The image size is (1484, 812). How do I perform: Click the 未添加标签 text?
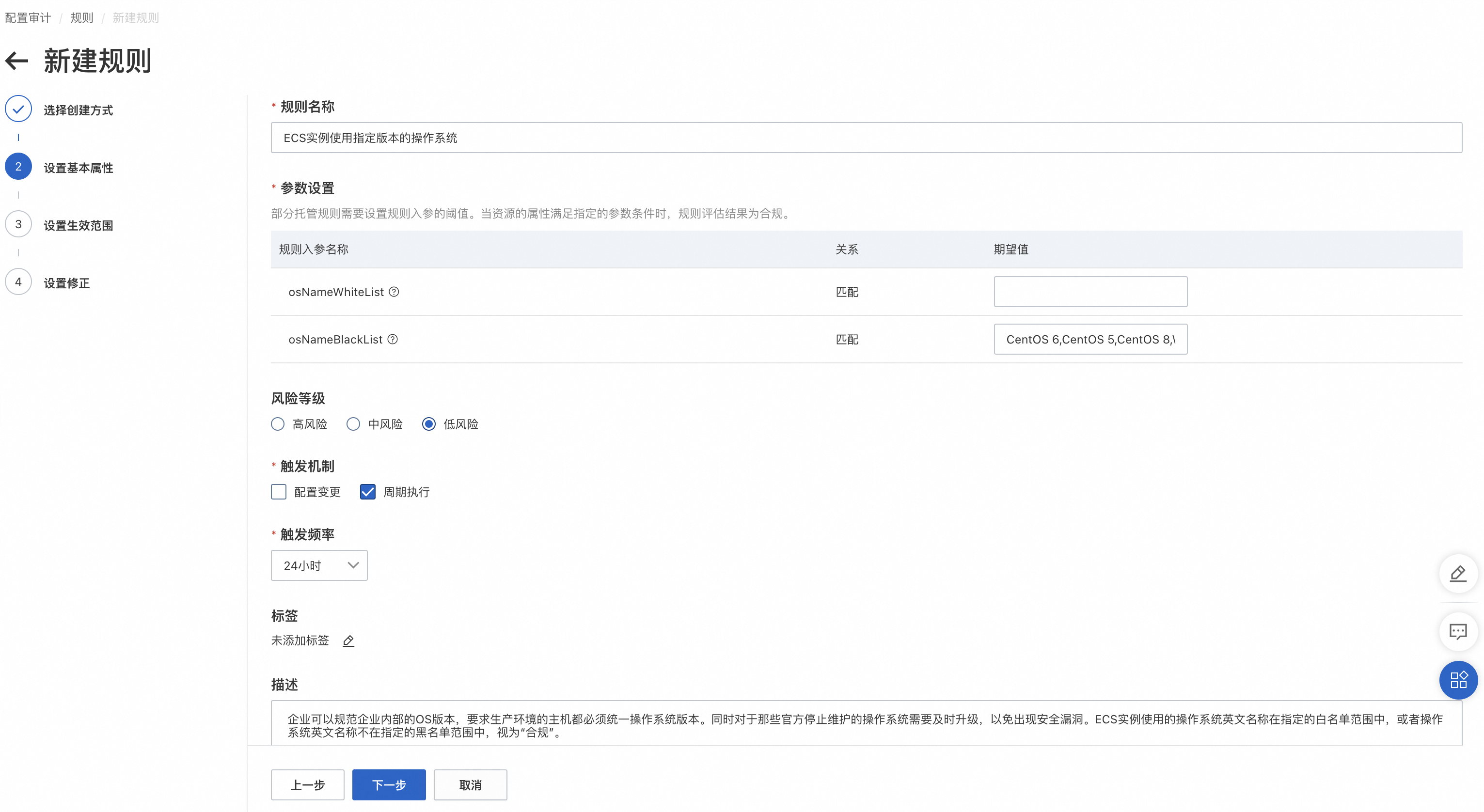300,640
